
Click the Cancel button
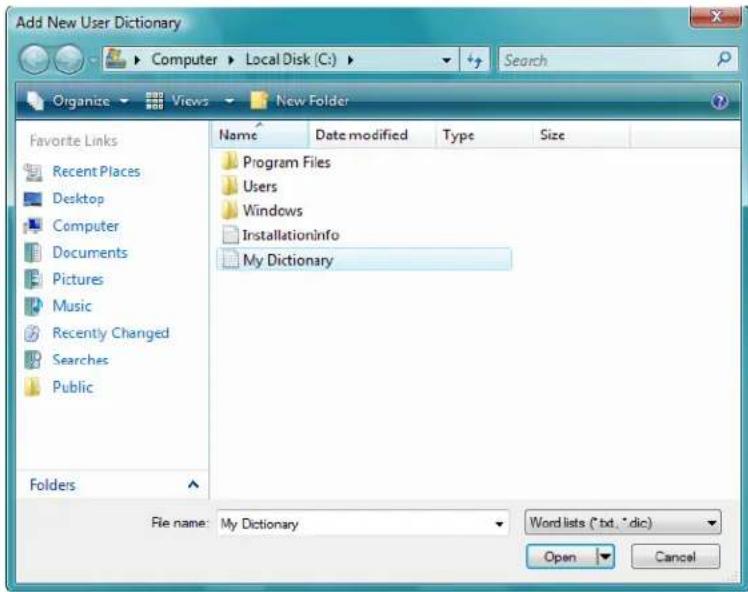point(675,557)
